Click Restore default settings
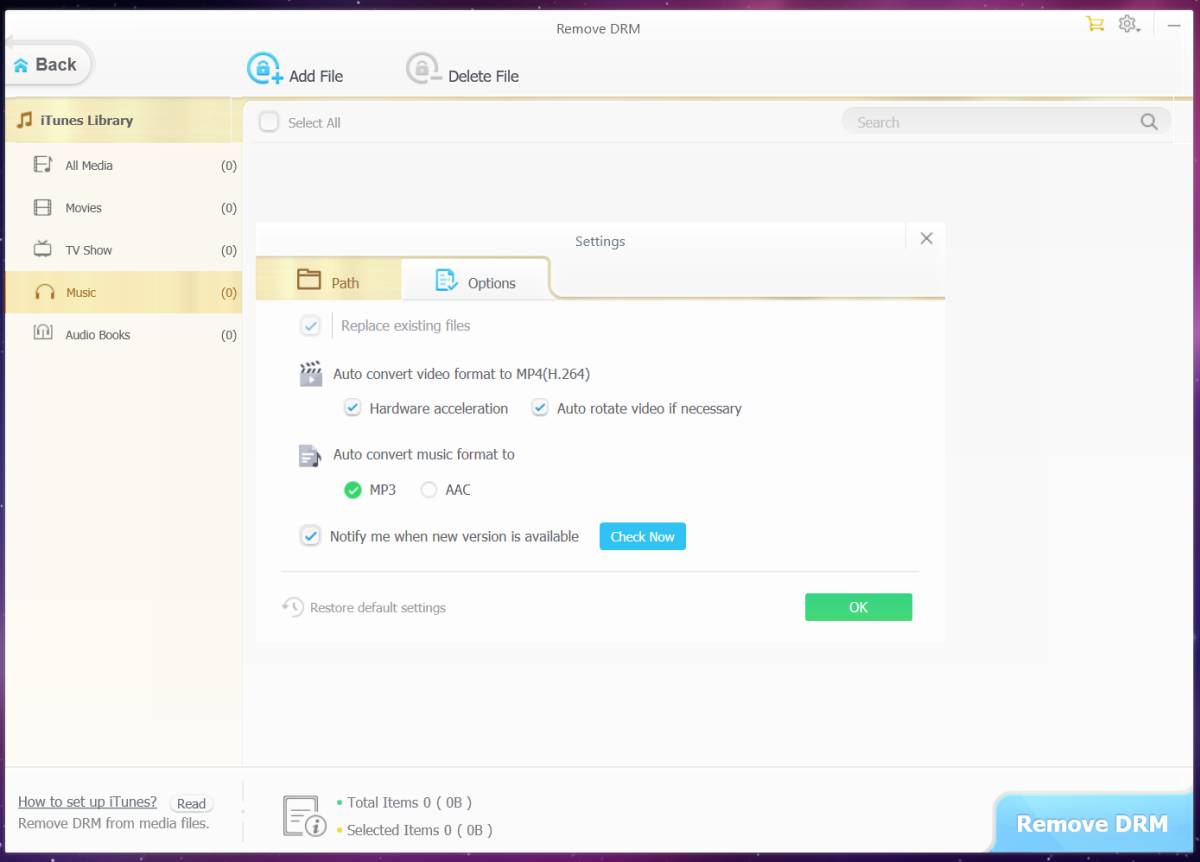The image size is (1200, 862). tap(378, 607)
